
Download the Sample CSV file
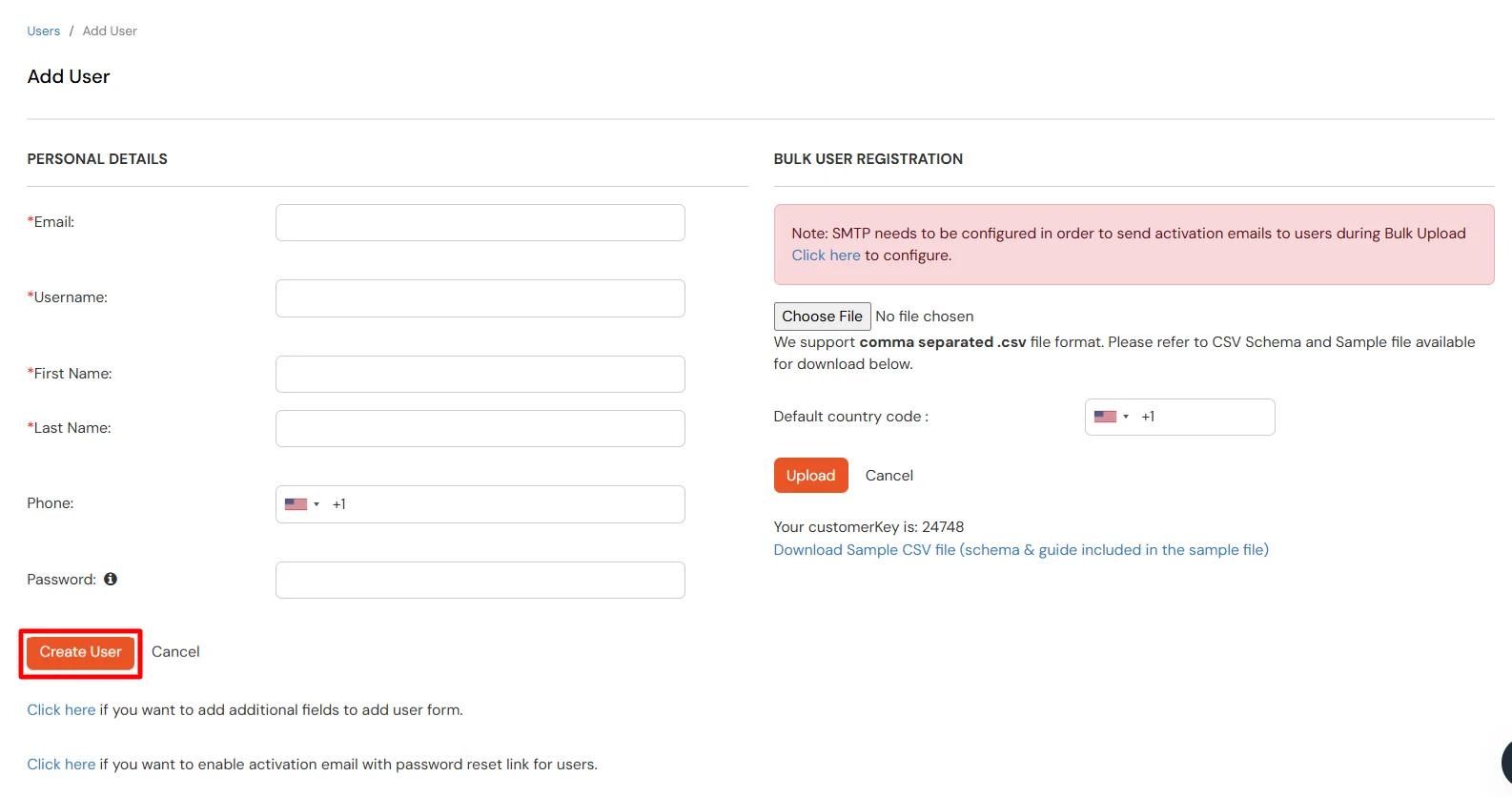click(1020, 549)
